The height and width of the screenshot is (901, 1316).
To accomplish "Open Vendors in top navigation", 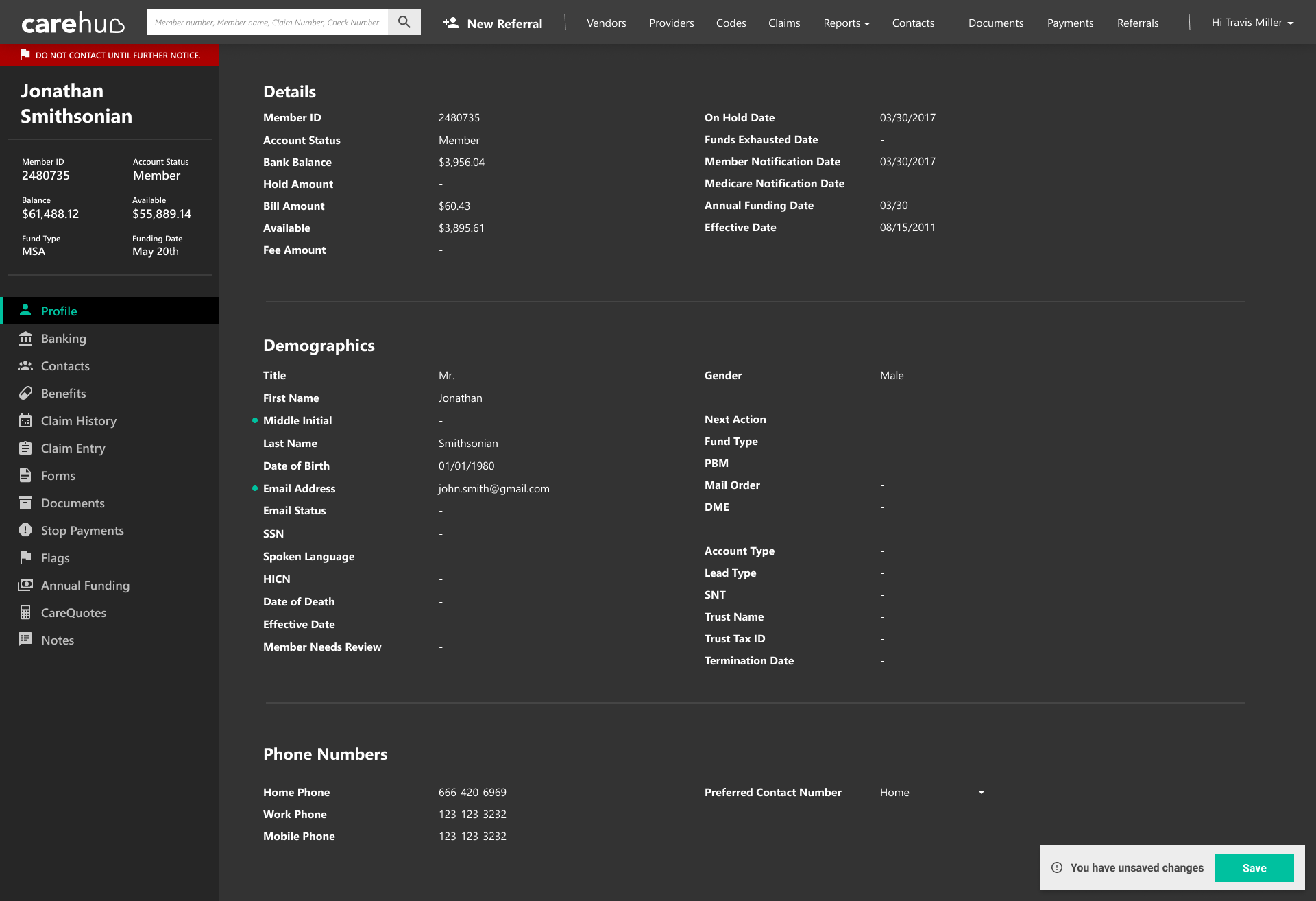I will [606, 23].
